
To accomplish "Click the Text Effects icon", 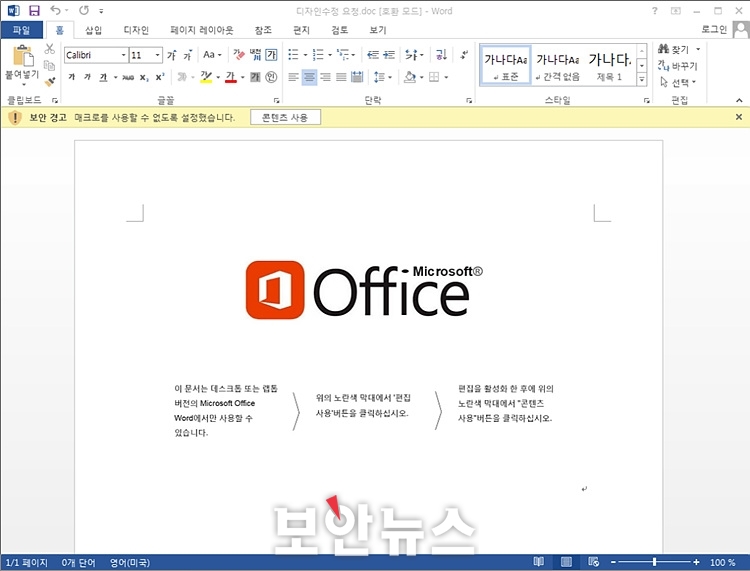I will 182,77.
